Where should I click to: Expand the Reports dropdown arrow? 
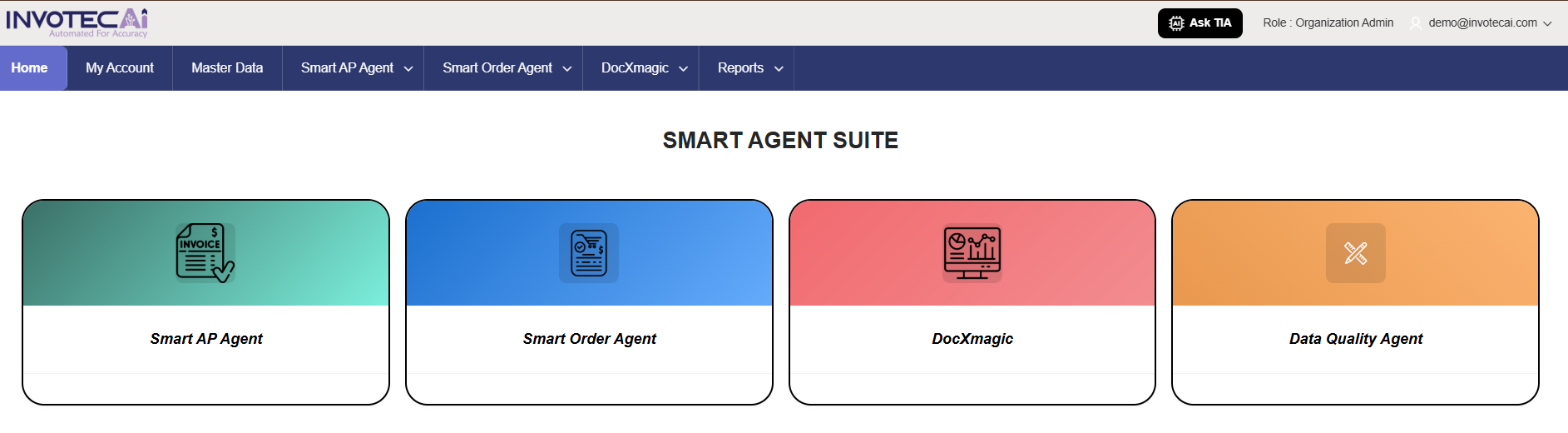click(x=779, y=69)
